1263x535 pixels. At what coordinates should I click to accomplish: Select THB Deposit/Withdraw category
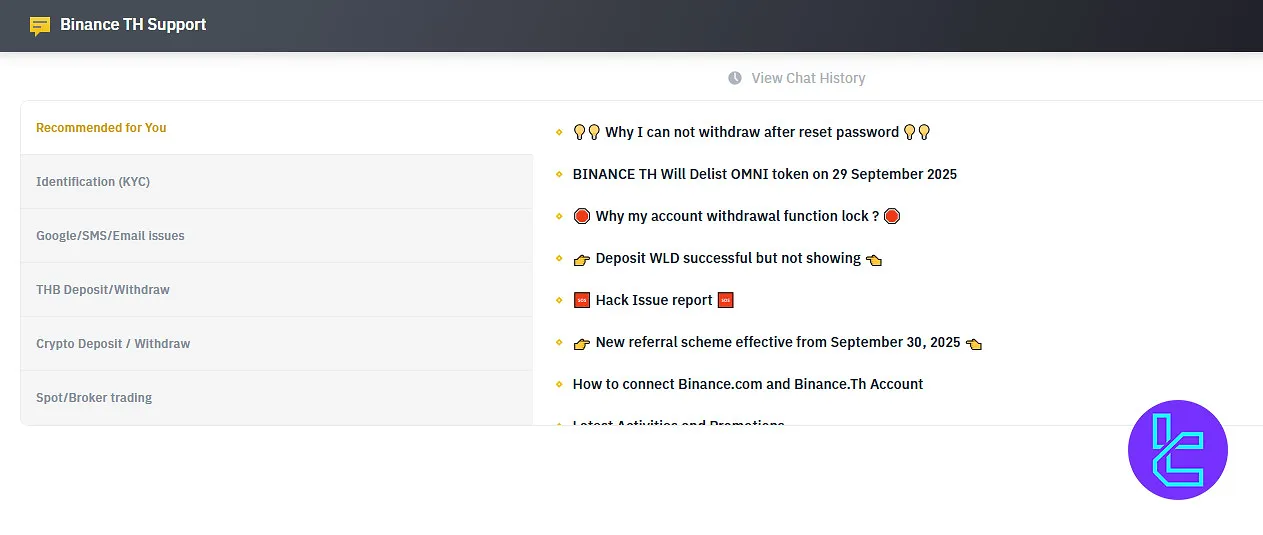click(103, 290)
